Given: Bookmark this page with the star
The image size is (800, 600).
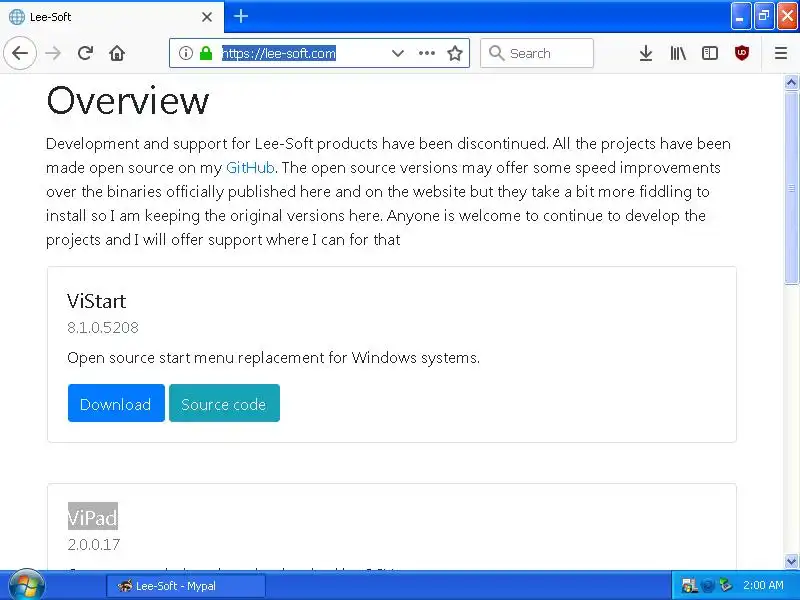Looking at the screenshot, I should click(455, 53).
